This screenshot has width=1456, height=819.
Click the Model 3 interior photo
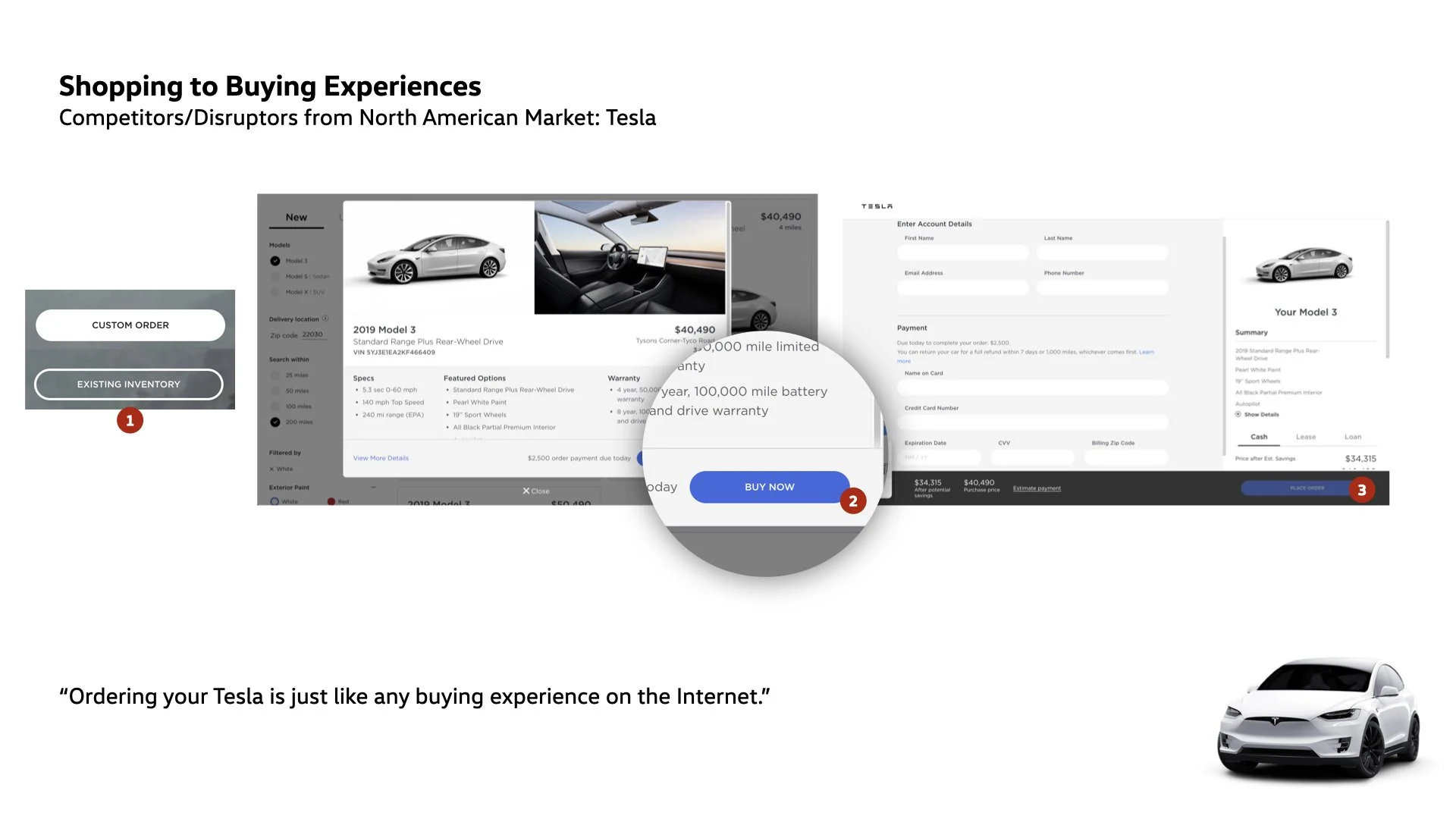(629, 258)
